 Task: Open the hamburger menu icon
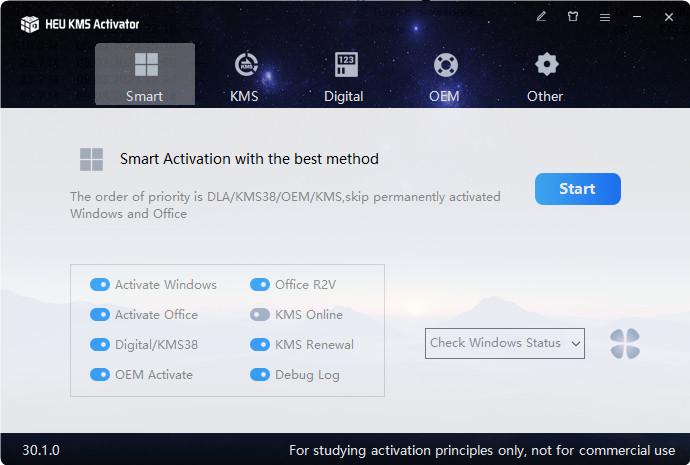pos(605,17)
